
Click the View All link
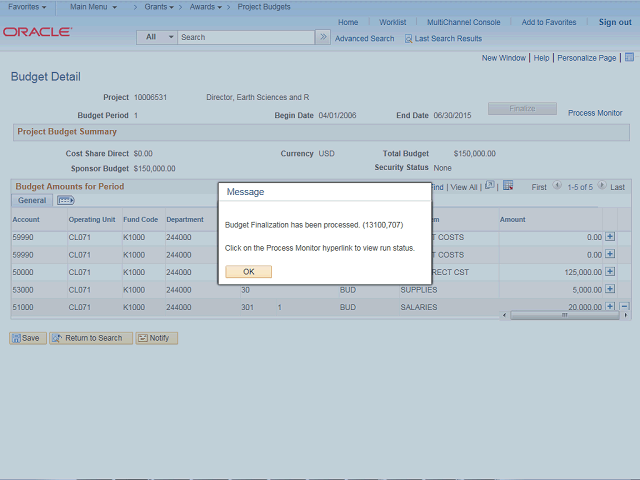tap(464, 187)
